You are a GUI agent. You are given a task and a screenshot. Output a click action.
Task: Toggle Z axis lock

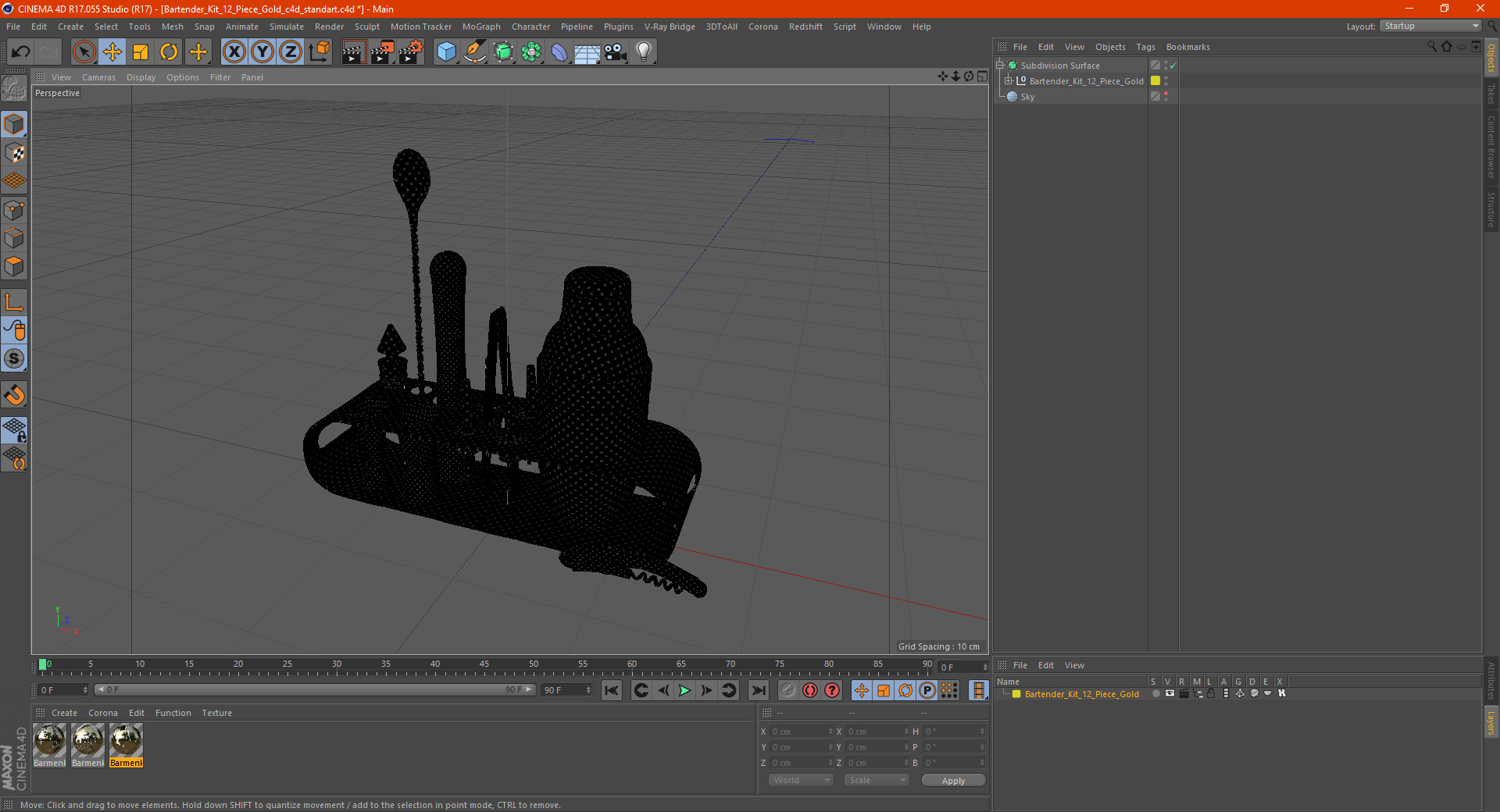pyautogui.click(x=291, y=52)
